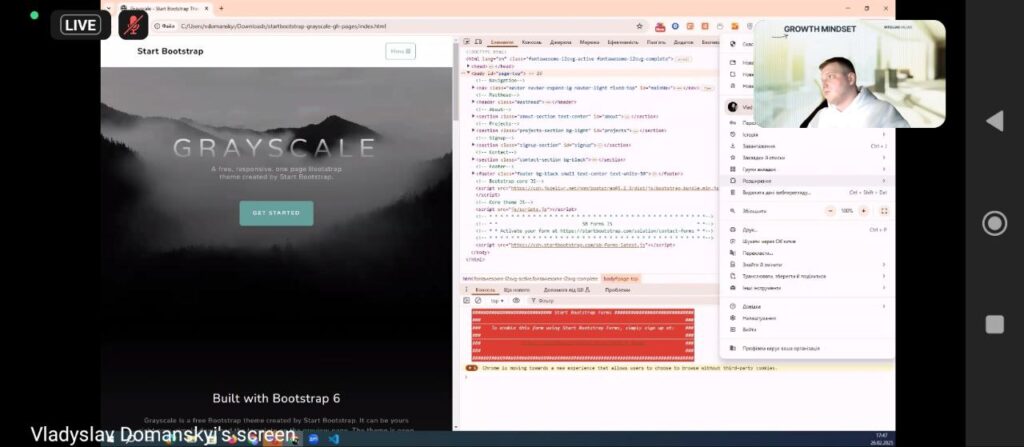Decrease zoom with the minus button

click(x=830, y=211)
